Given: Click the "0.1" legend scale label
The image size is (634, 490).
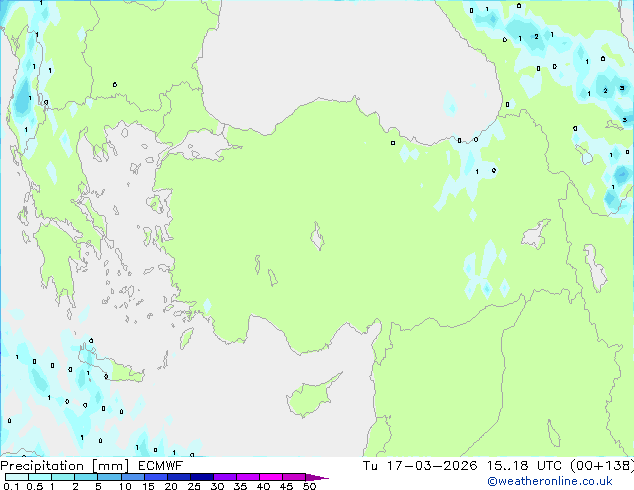Looking at the screenshot, I should (x=11, y=486).
